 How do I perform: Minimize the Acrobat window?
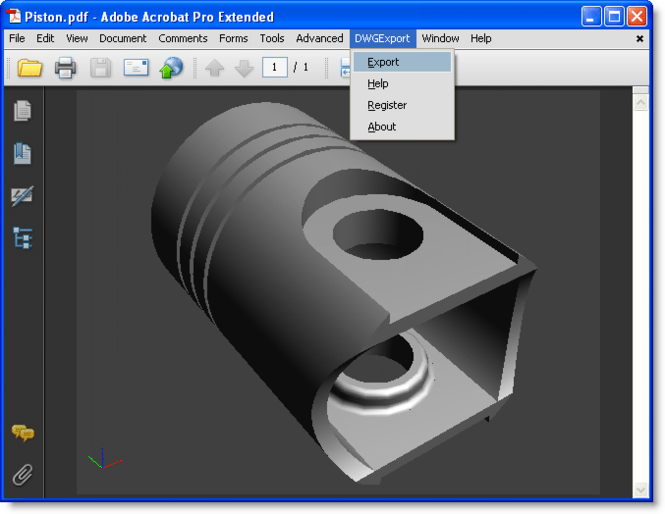click(x=591, y=17)
